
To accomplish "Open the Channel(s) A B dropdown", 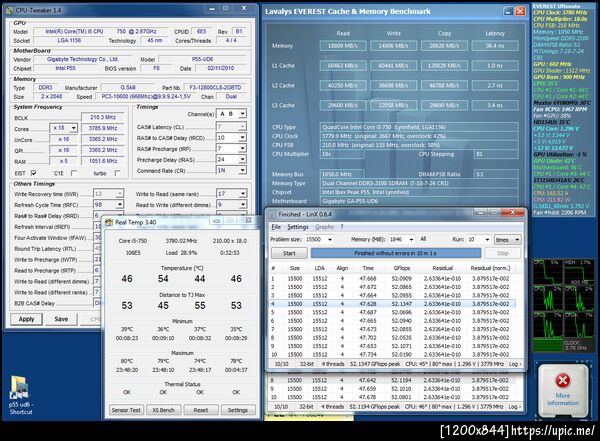I will (x=242, y=114).
